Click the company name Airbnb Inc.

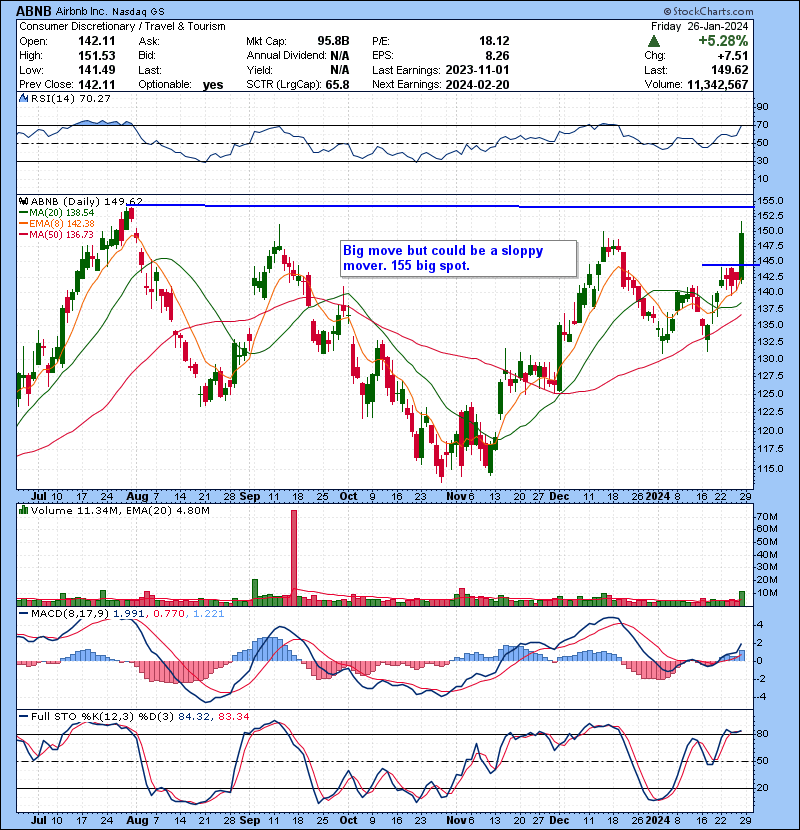point(80,11)
